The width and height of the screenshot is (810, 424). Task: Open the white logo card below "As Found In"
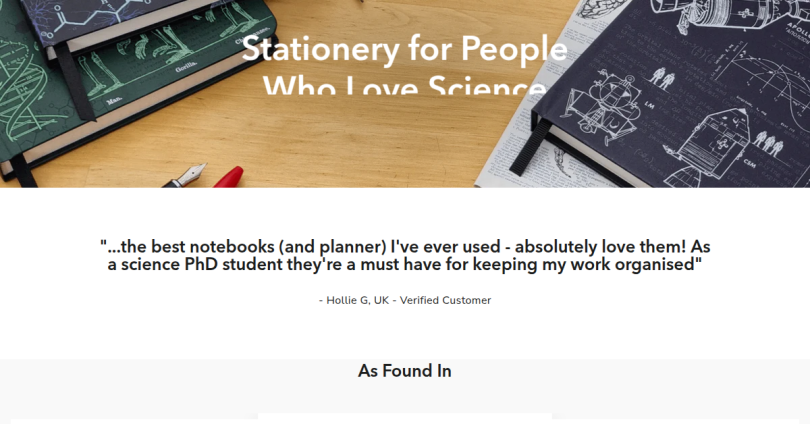[404, 418]
